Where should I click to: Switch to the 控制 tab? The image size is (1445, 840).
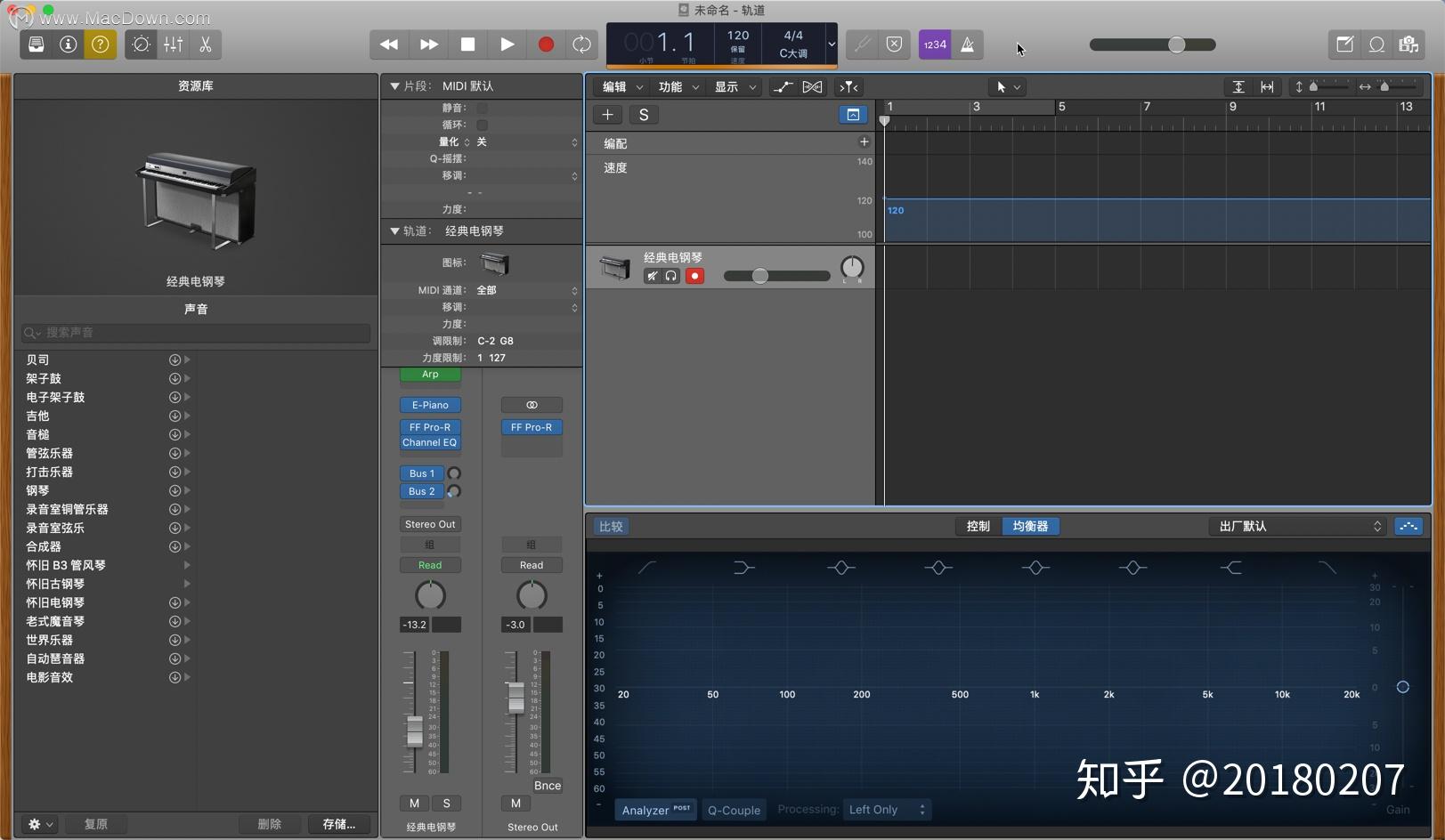pos(977,526)
